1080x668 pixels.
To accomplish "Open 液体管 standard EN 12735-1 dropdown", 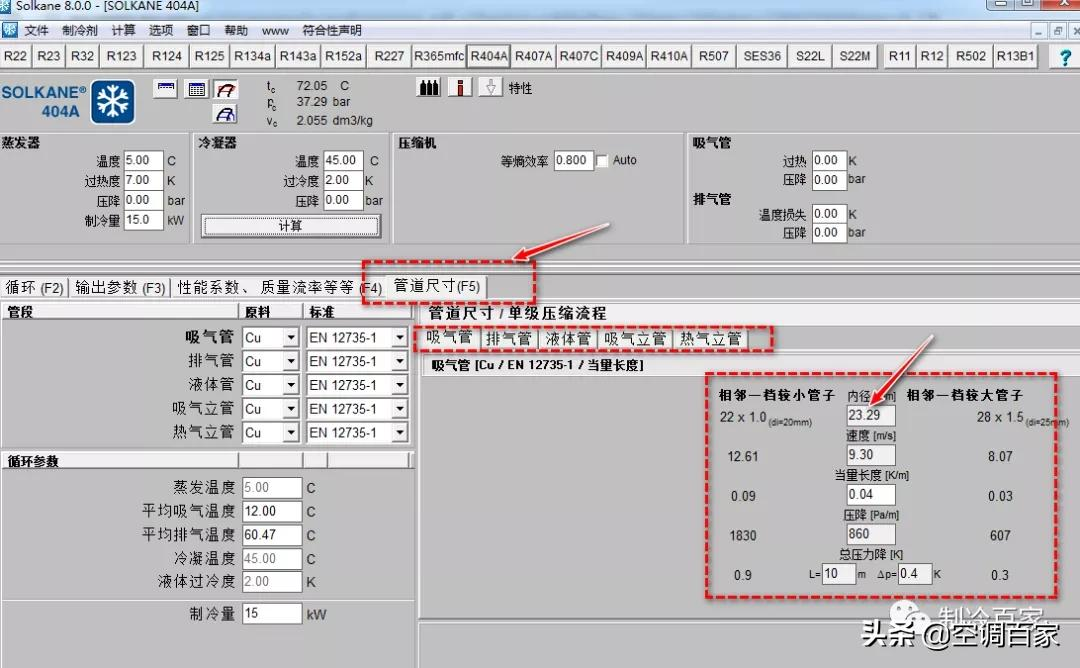I will point(399,385).
